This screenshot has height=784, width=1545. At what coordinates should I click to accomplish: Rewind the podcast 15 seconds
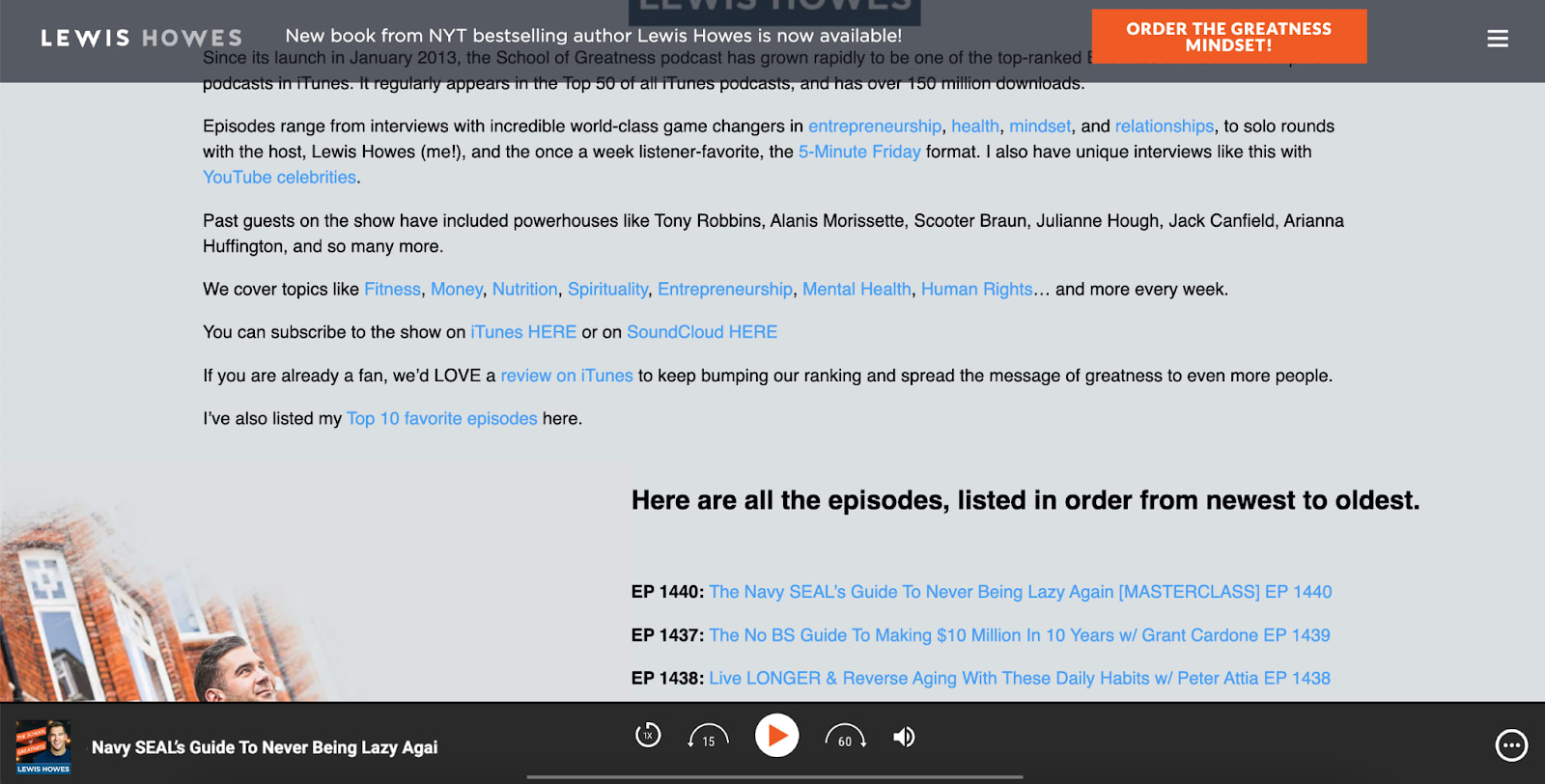[x=708, y=737]
